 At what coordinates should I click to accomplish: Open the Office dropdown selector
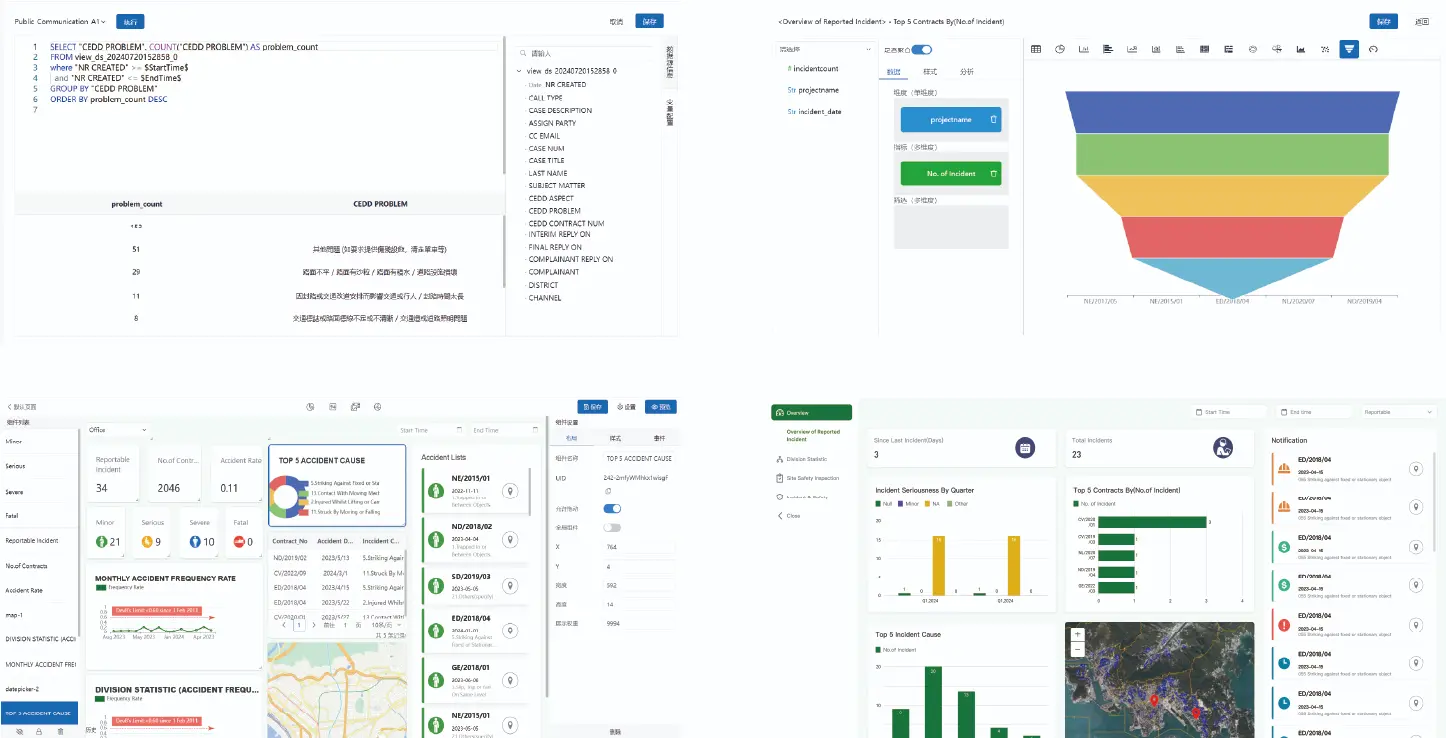pos(117,430)
